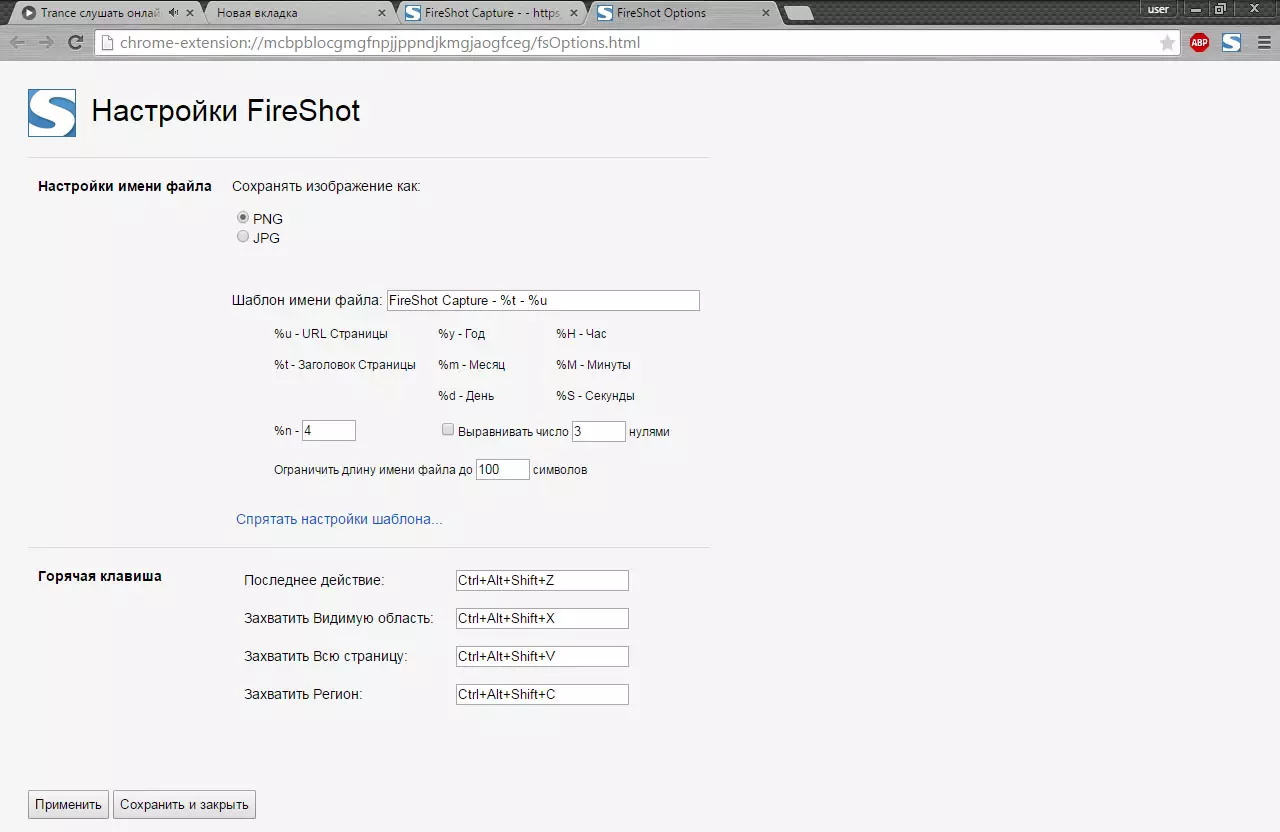Click the Последнее действие hotkey field

(542, 580)
